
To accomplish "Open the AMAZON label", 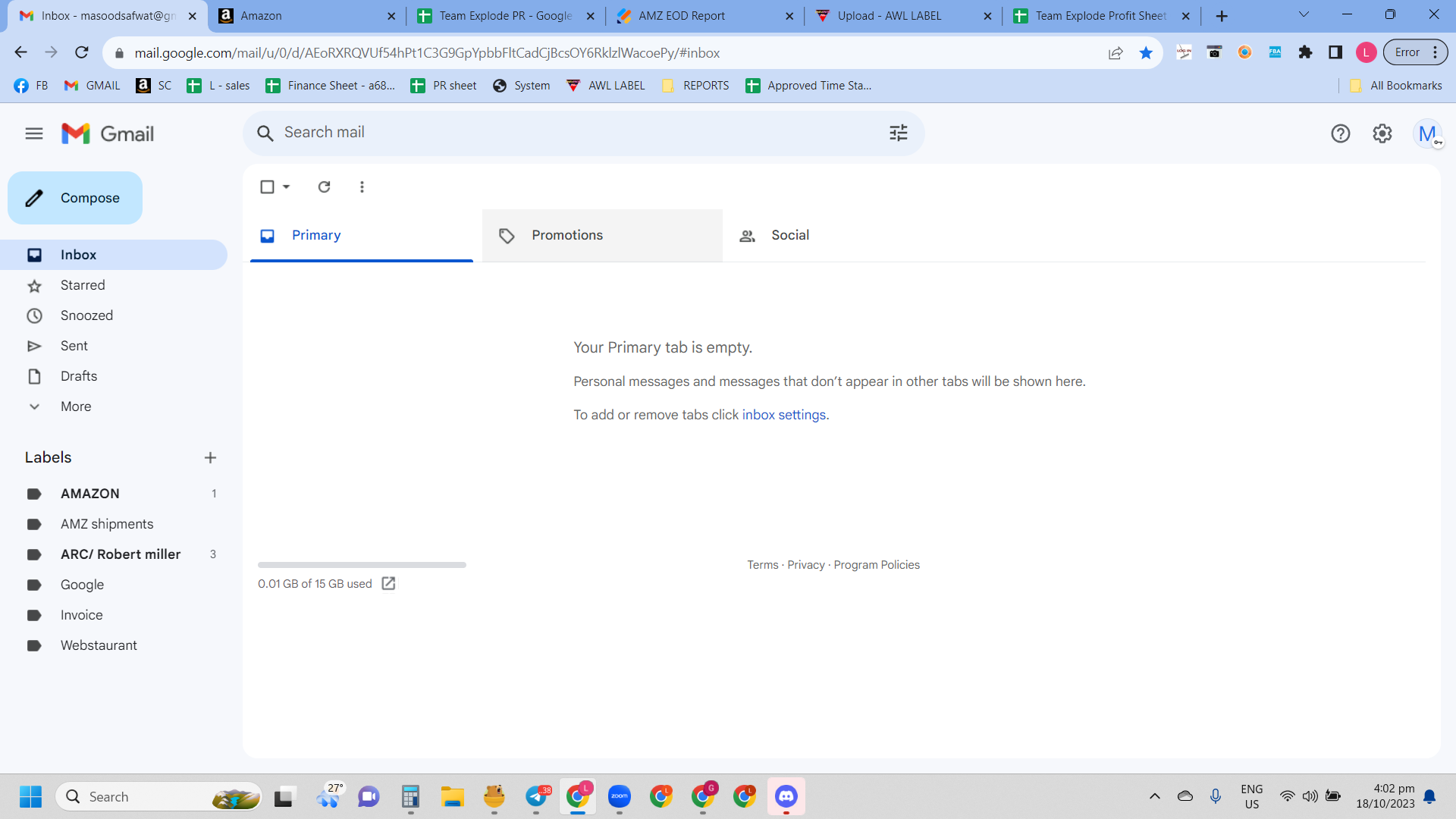I will (x=114, y=494).
